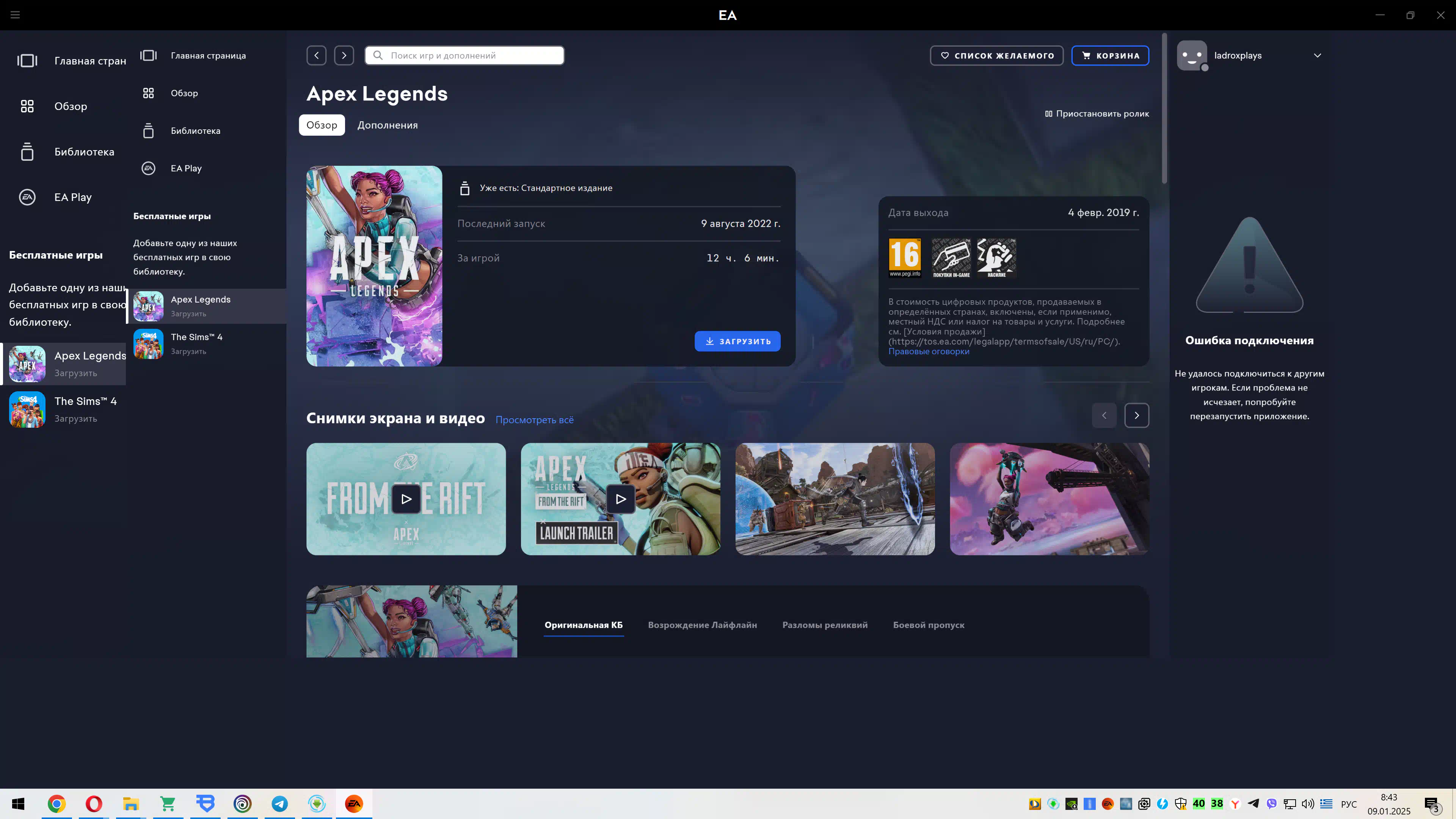Image resolution: width=1456 pixels, height=819 pixels.
Task: Open Opera browser from the taskbar
Action: coord(94,804)
